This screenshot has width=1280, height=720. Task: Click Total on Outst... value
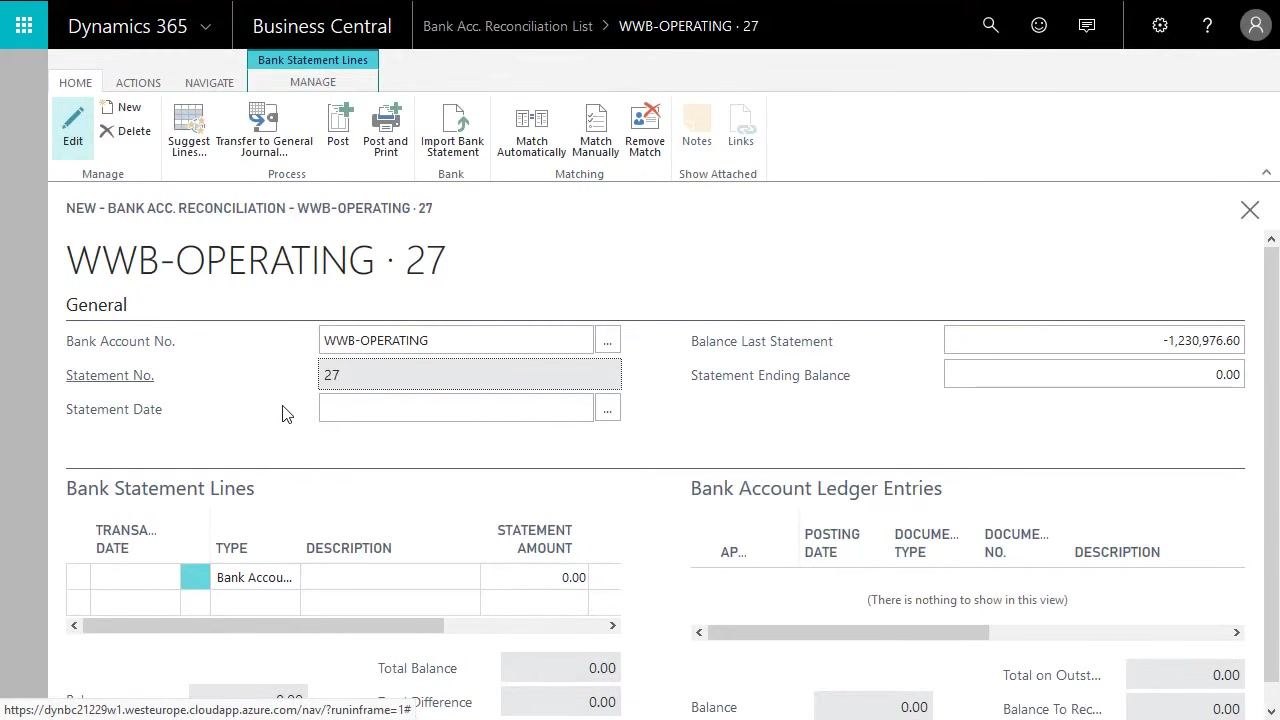1185,675
